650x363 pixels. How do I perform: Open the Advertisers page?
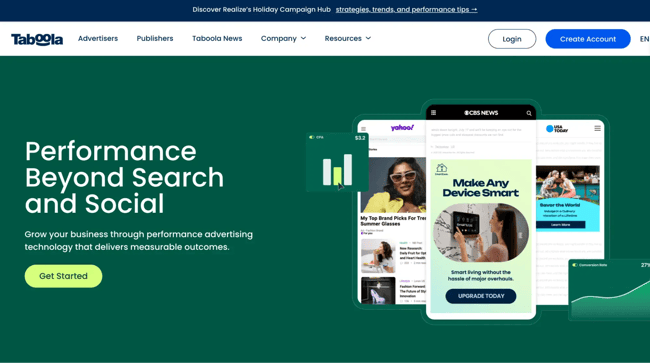click(98, 39)
